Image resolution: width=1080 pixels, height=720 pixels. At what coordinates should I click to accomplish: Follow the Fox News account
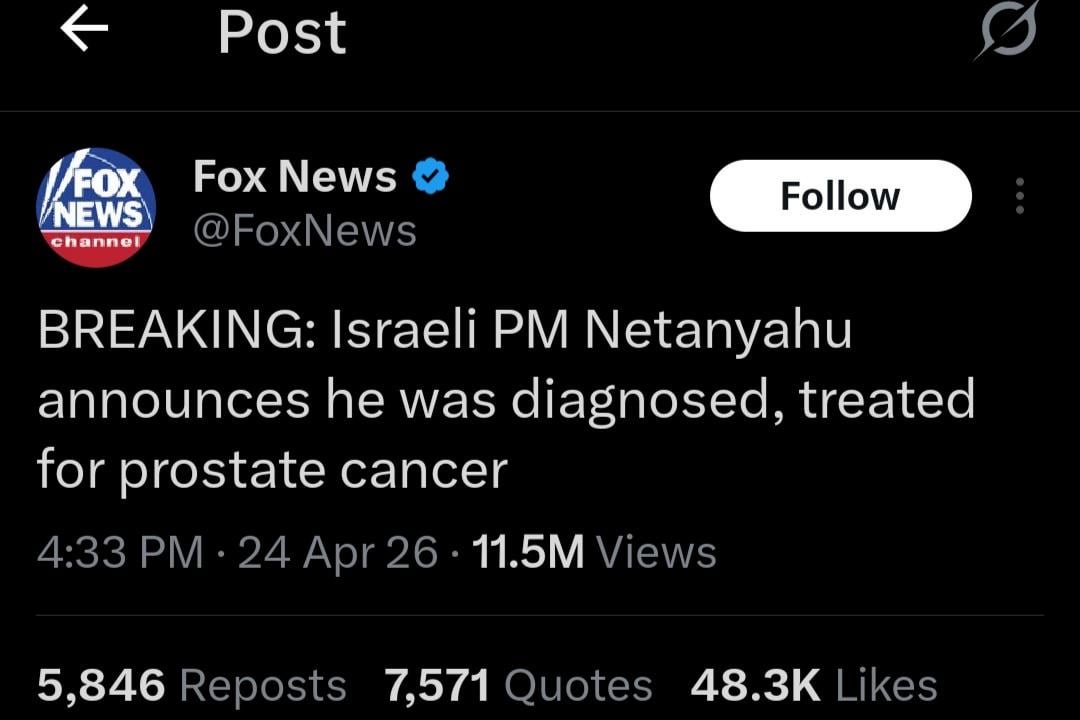840,196
